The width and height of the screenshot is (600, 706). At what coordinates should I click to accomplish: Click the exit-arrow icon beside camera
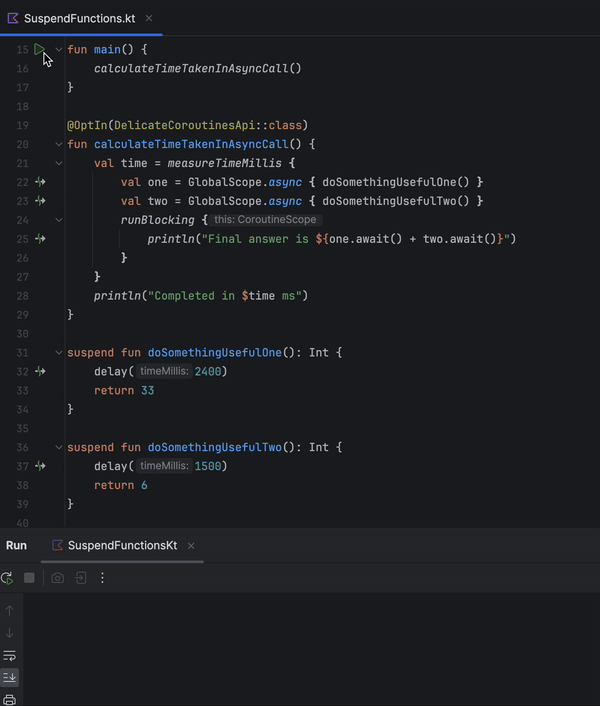pos(80,578)
